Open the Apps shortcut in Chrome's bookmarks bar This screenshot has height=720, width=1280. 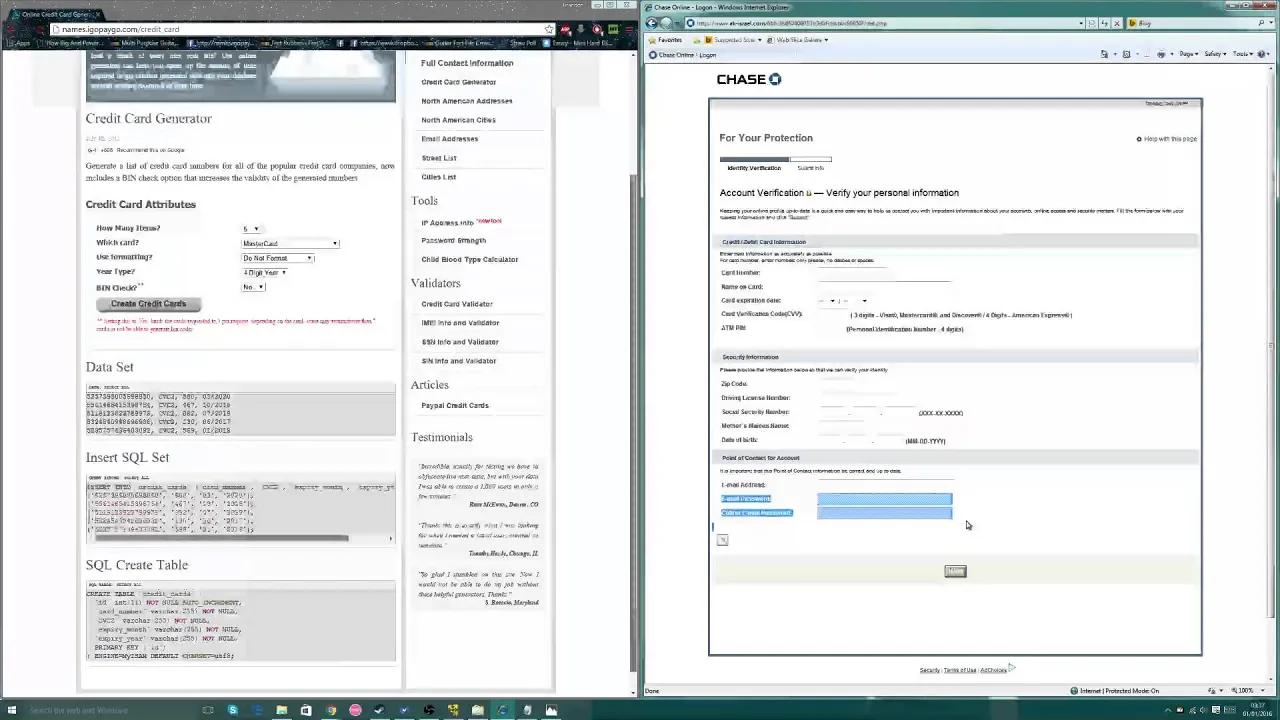(17, 43)
